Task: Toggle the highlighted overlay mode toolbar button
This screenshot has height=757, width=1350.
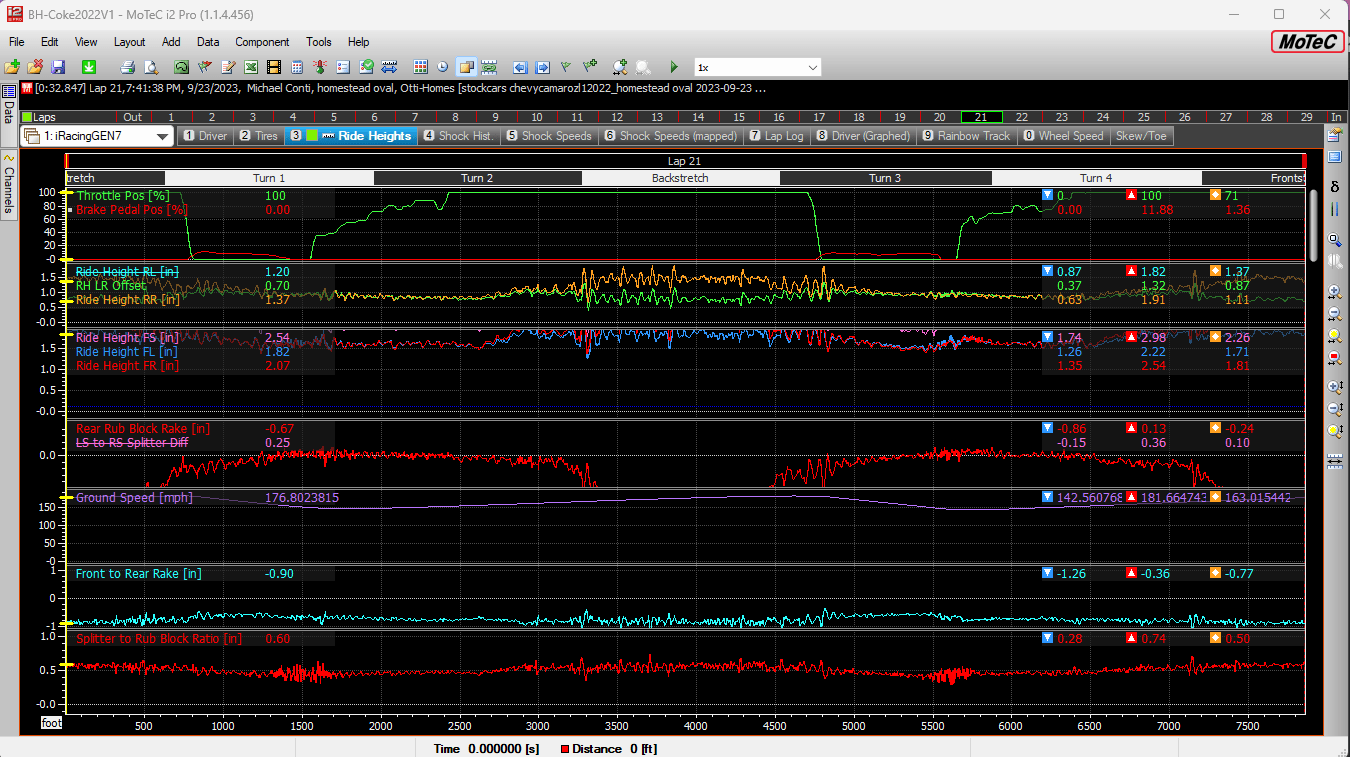Action: [x=466, y=67]
